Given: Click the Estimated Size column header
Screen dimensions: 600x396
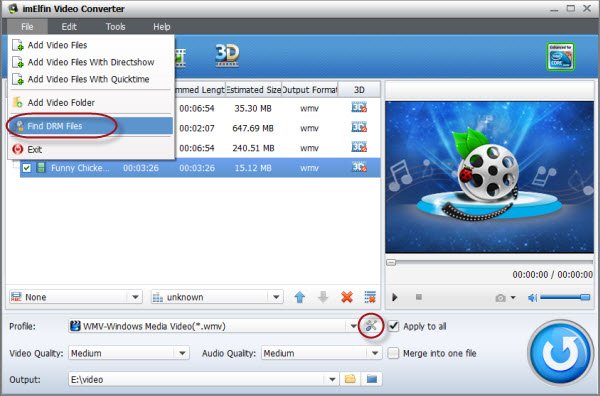Looking at the screenshot, I should point(253,90).
